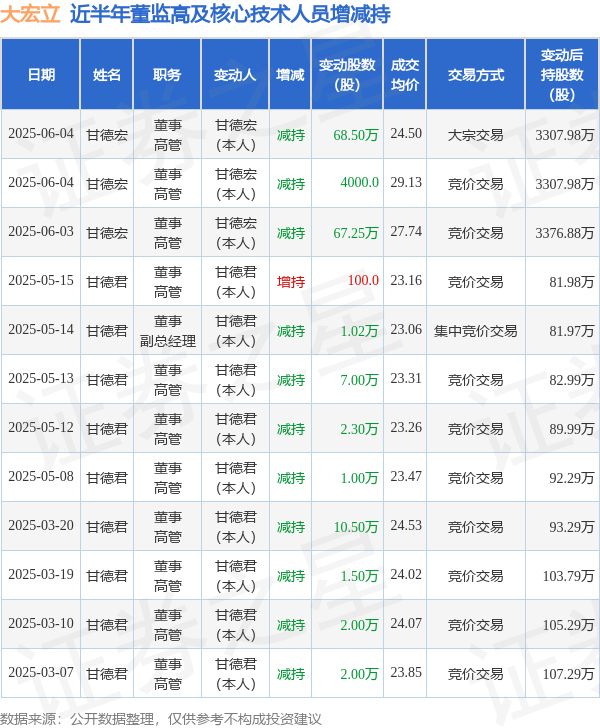Click the 10.50万 share change value
Image resolution: width=600 pixels, height=728 pixels.
coord(356,527)
